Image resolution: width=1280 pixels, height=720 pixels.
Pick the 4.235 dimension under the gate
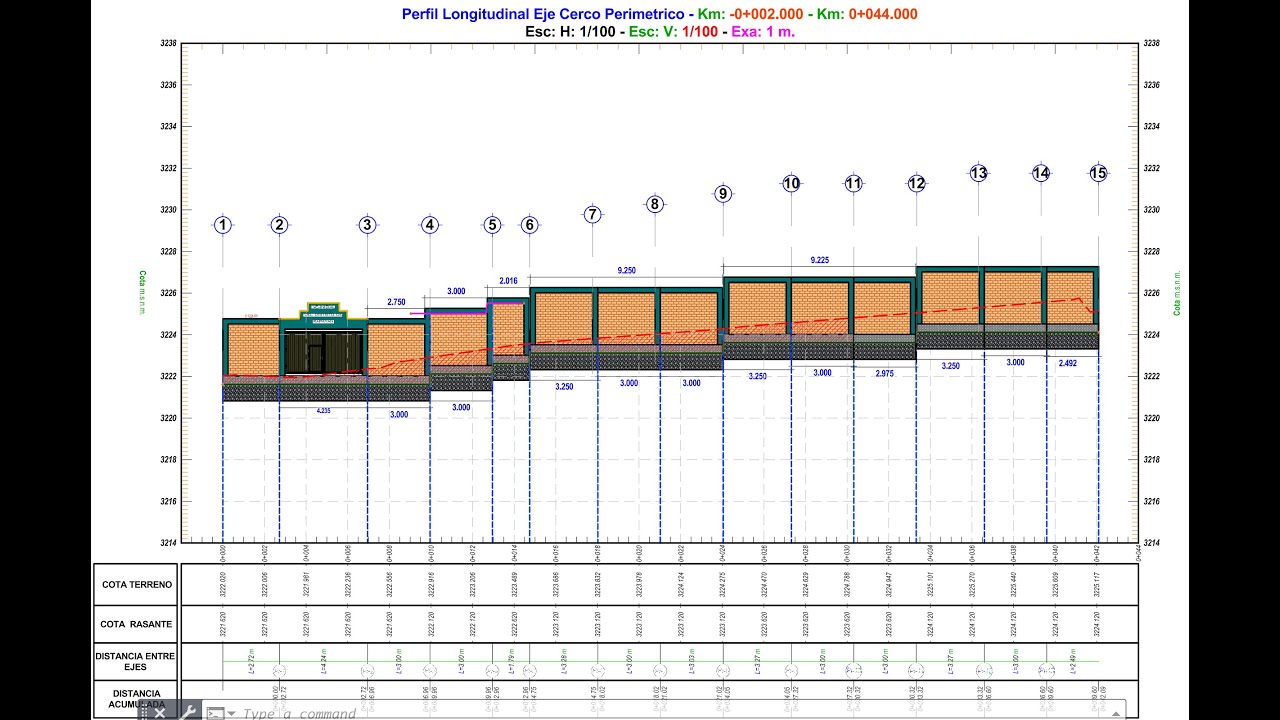tap(323, 410)
